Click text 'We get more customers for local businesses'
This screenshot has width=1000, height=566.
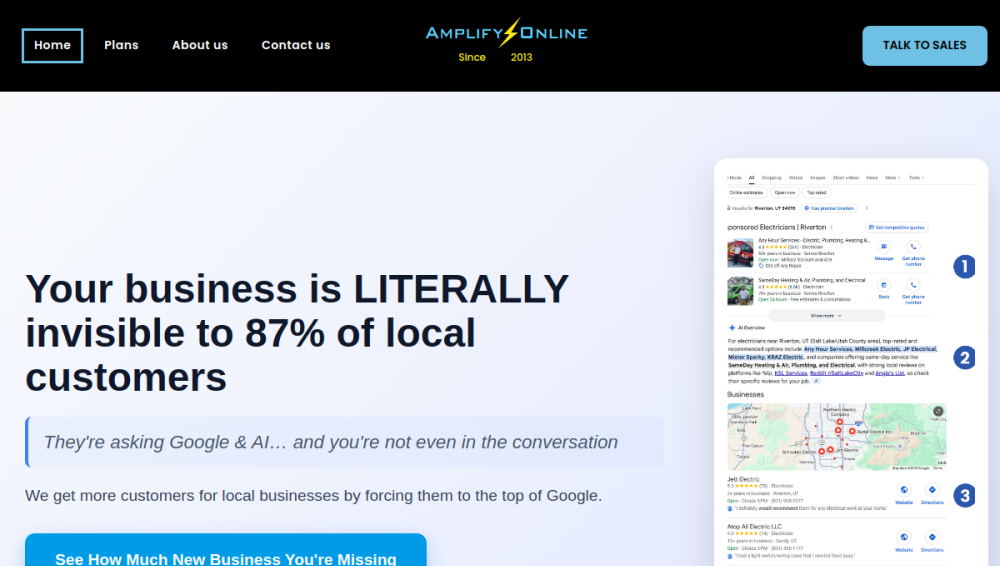(x=313, y=496)
